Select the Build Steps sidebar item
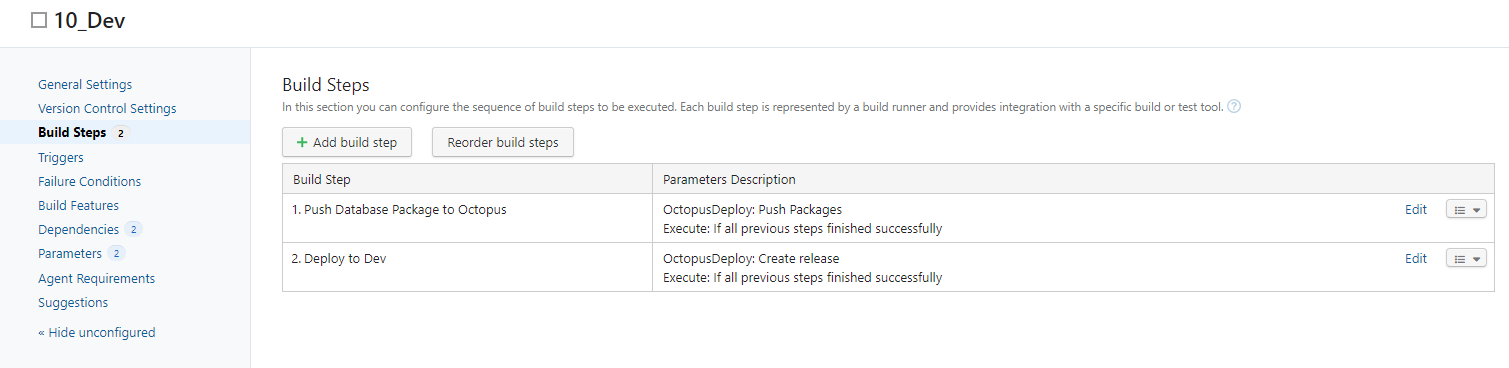Viewport: 1509px width, 368px height. point(72,133)
